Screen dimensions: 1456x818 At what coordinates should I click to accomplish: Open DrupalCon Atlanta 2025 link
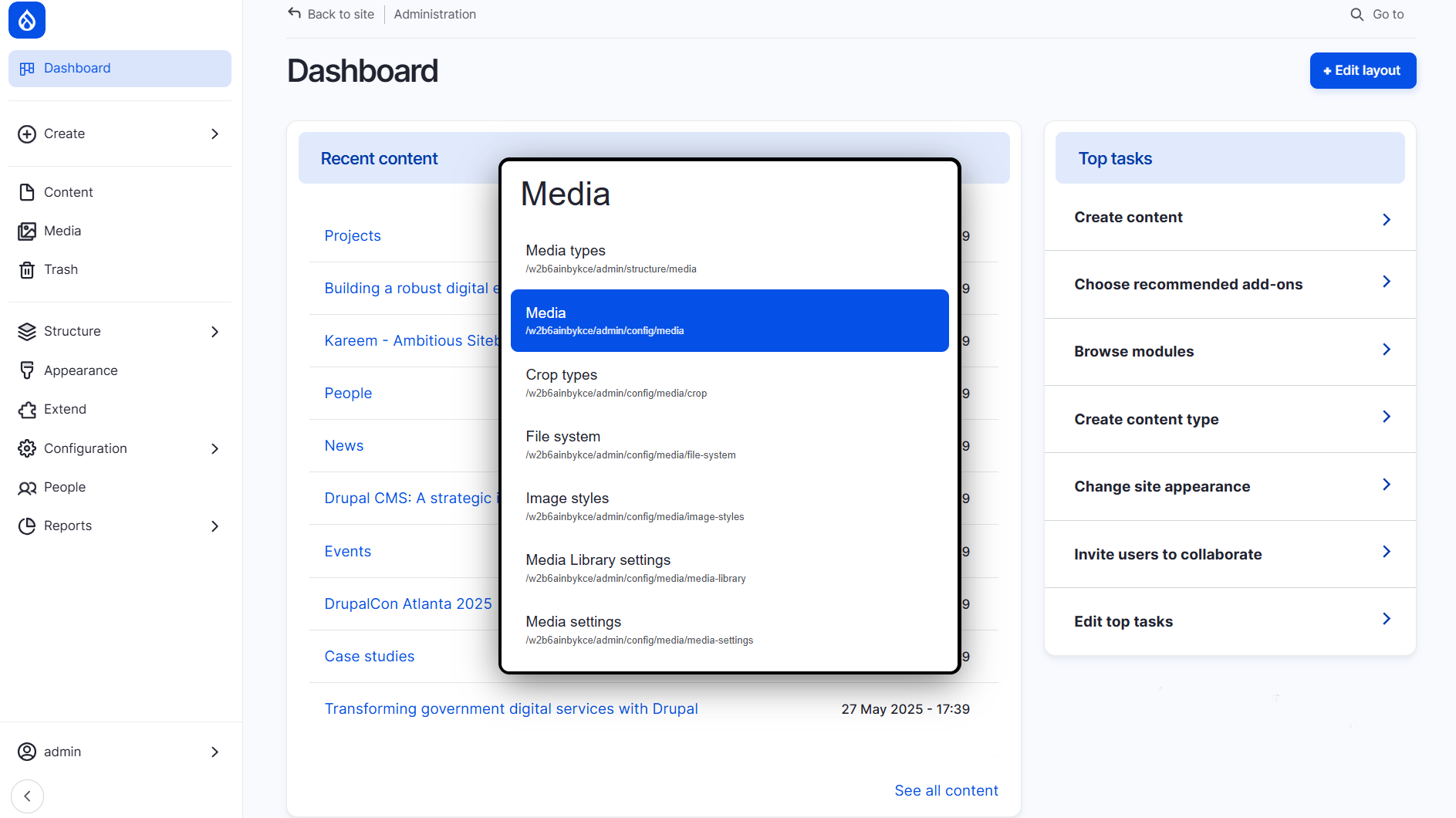[408, 603]
